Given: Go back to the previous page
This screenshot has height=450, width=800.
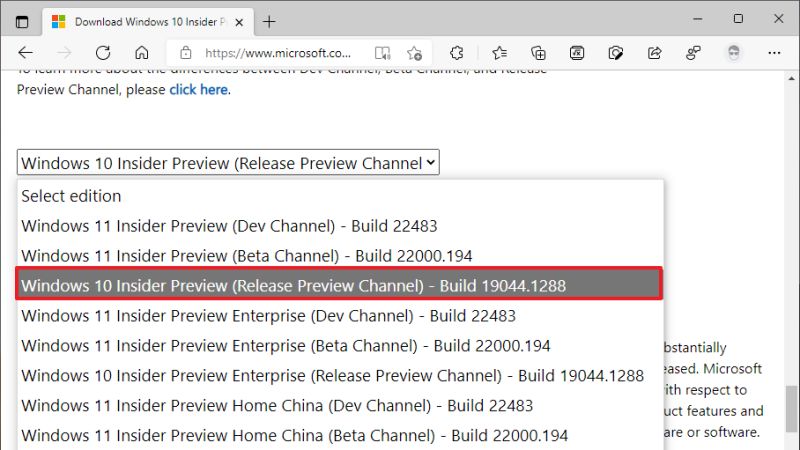Looking at the screenshot, I should 26,53.
